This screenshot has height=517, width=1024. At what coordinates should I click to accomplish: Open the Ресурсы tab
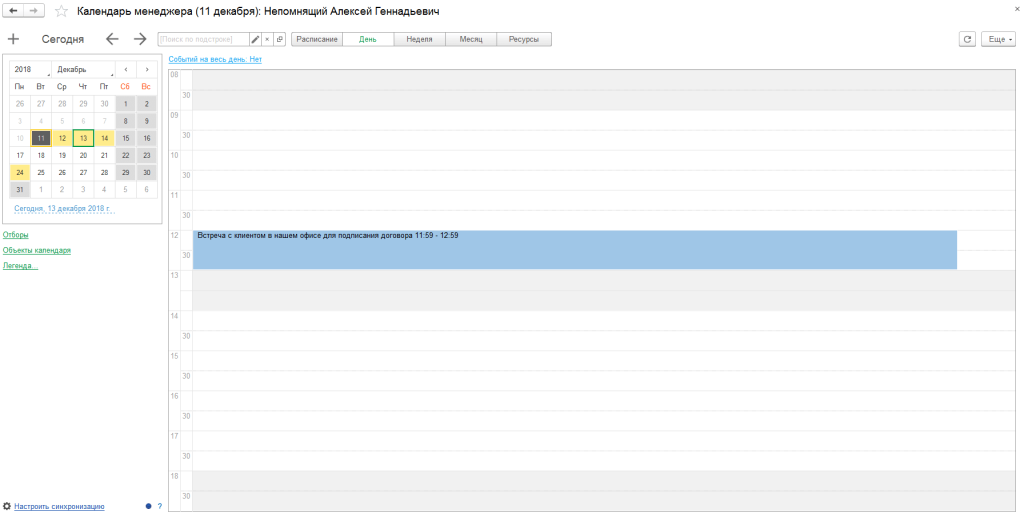coord(524,39)
